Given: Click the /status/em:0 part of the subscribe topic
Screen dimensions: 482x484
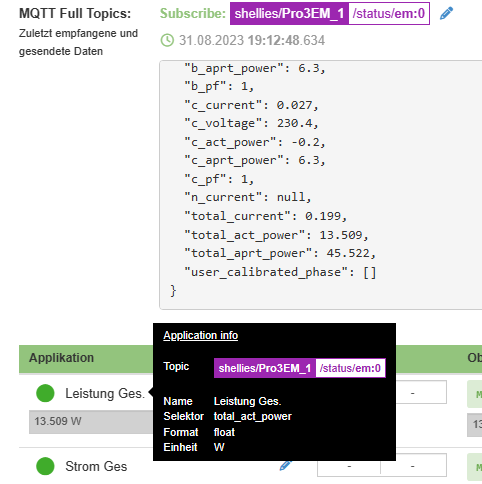Looking at the screenshot, I should [389, 13].
